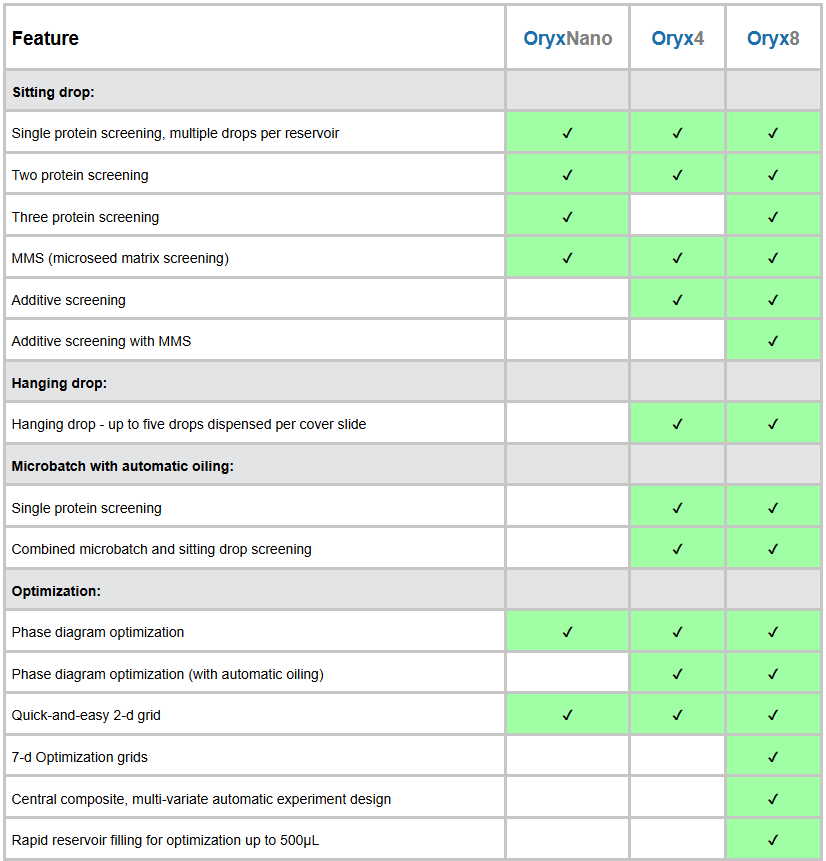Select the 'Microbatch with automatic oiling:' heading
The image size is (826, 861).
click(122, 466)
